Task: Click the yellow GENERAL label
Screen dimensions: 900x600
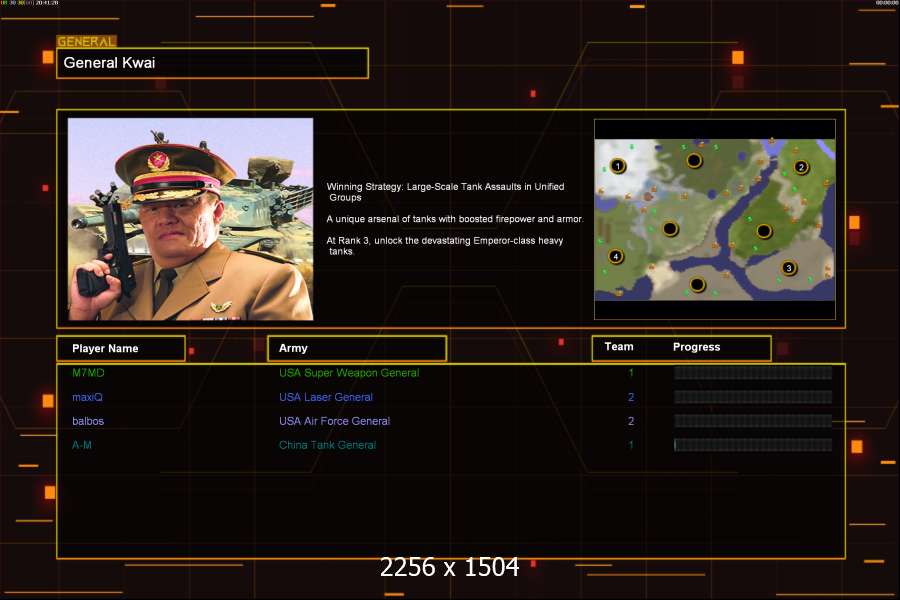Action: [87, 41]
